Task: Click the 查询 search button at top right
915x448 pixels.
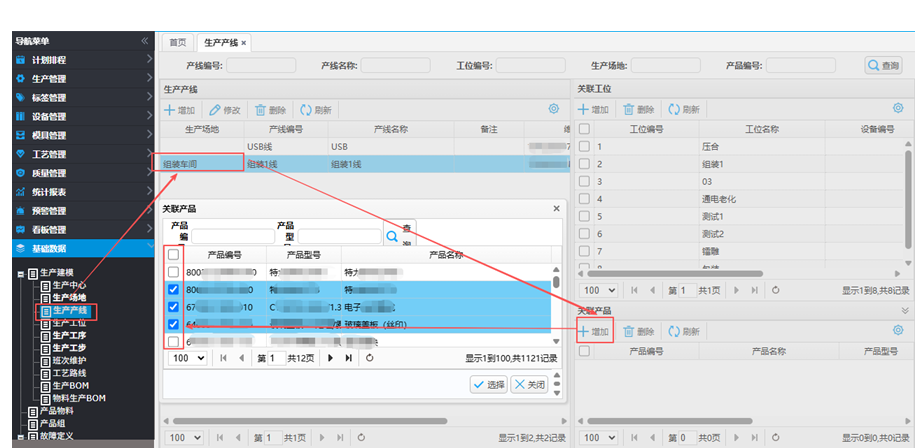Action: 883,65
